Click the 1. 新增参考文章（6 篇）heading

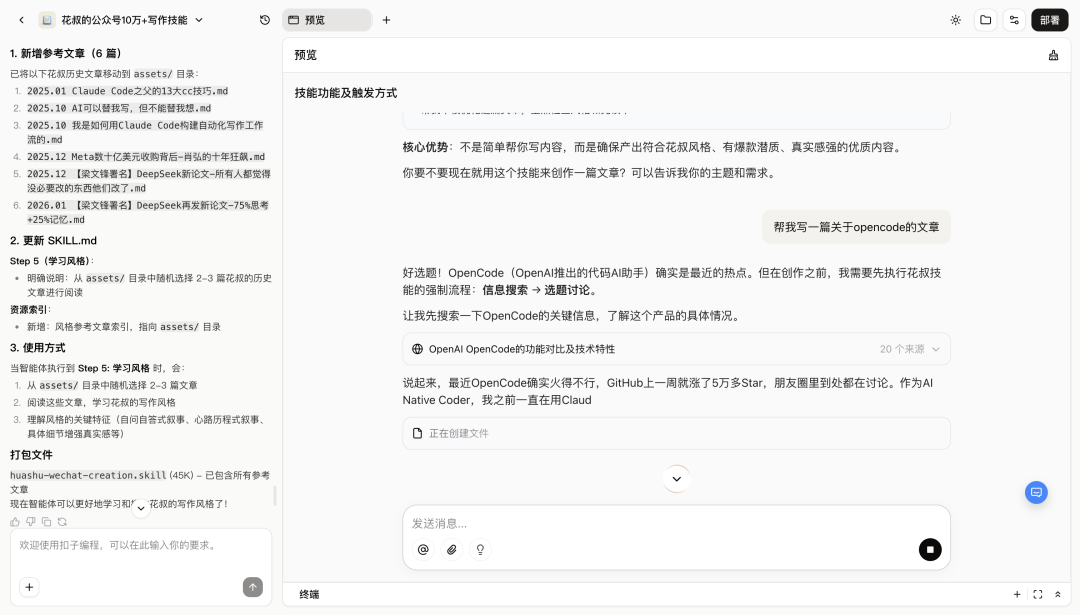(65, 53)
